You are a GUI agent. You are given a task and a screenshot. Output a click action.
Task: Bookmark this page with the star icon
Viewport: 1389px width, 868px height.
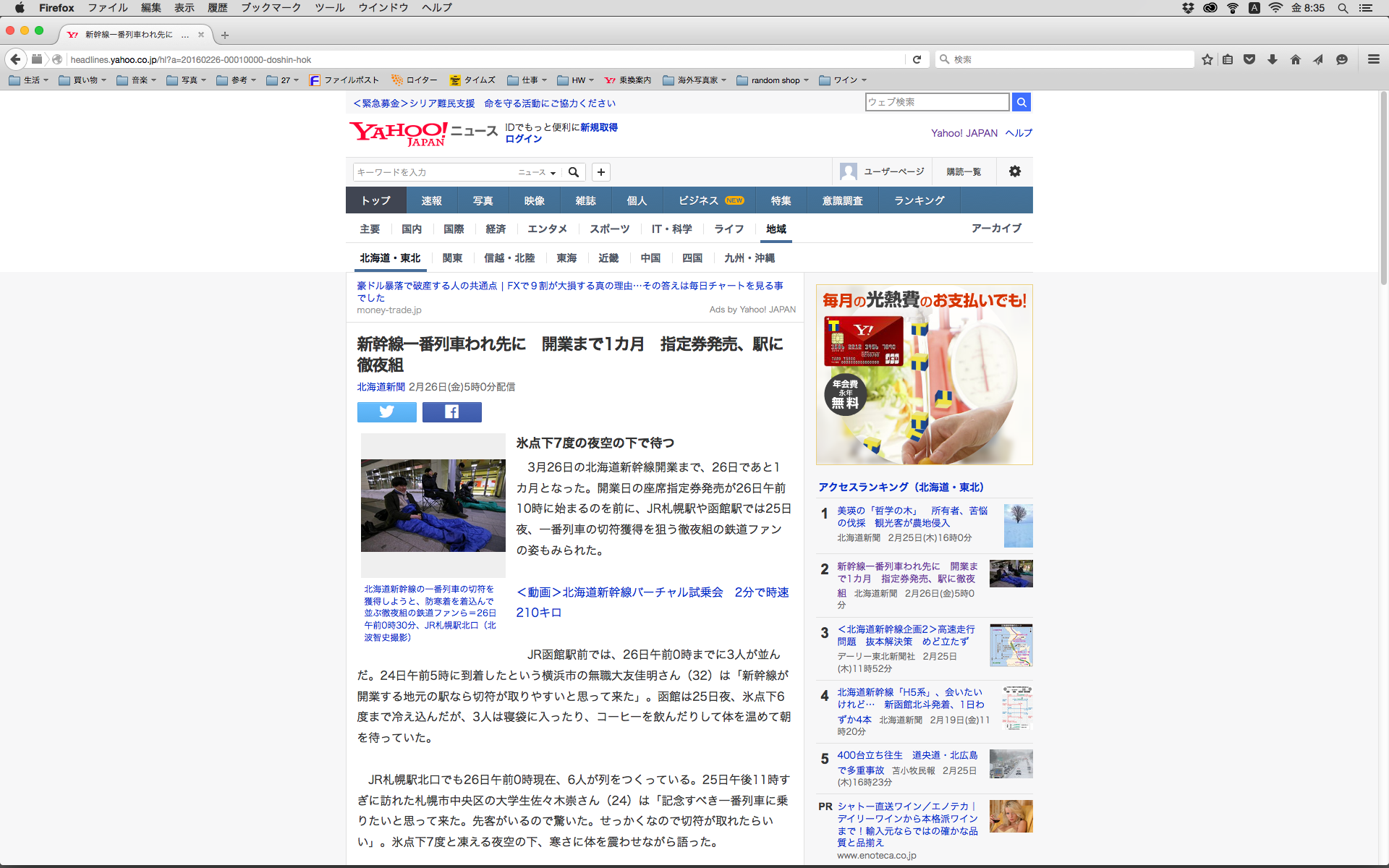[x=1207, y=59]
